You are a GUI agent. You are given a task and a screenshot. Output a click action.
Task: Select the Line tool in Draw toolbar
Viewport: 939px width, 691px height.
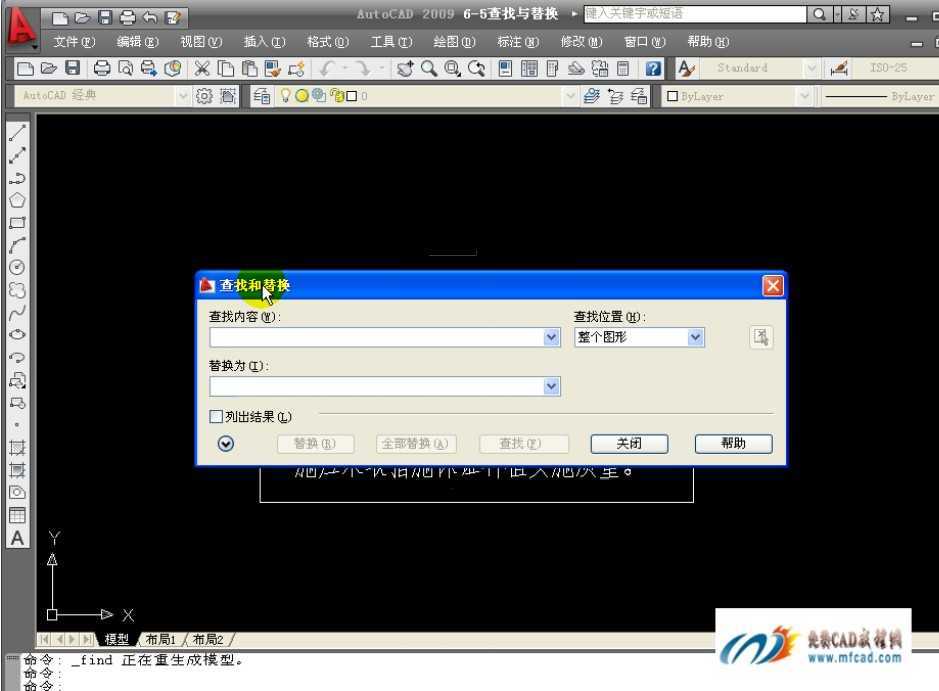pos(17,133)
